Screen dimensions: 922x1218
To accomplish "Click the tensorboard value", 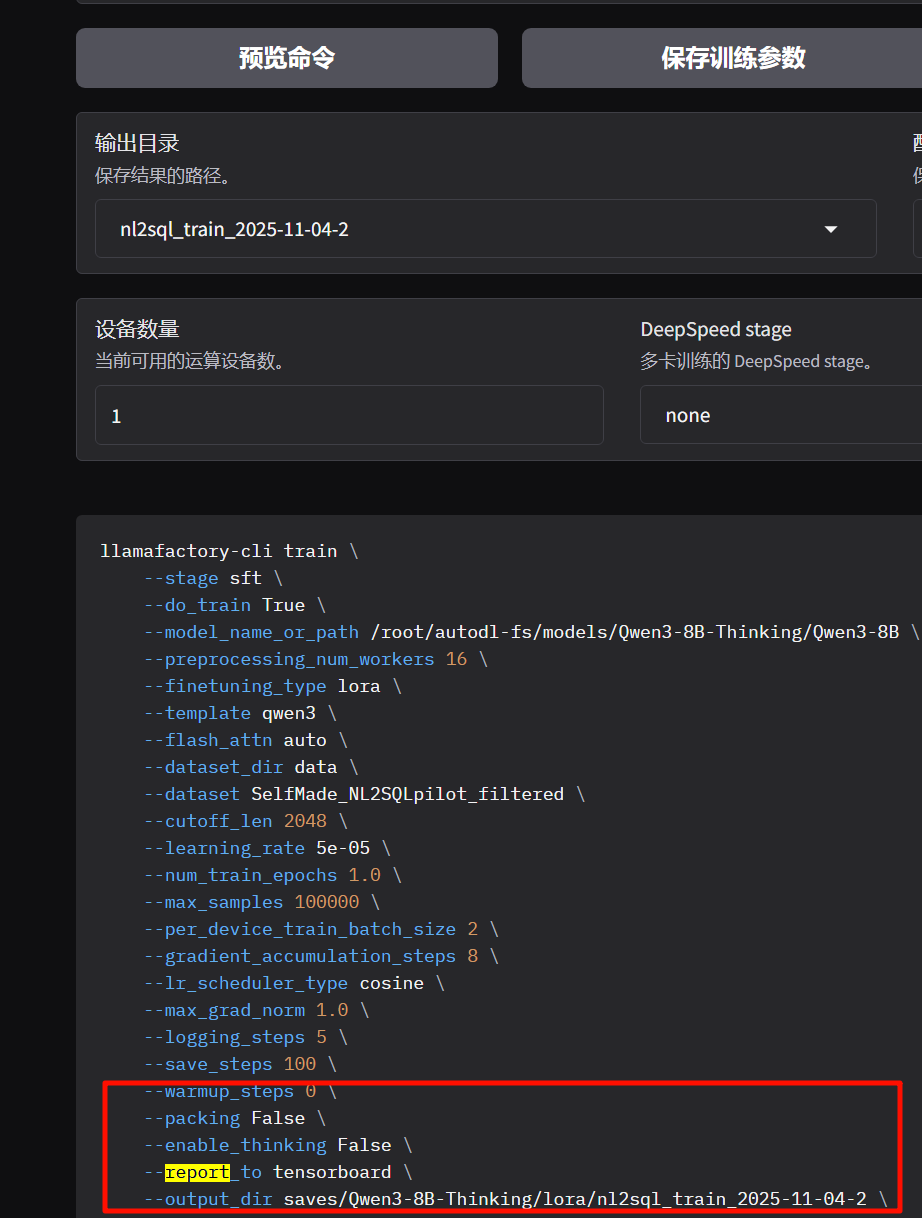I will 332,1172.
